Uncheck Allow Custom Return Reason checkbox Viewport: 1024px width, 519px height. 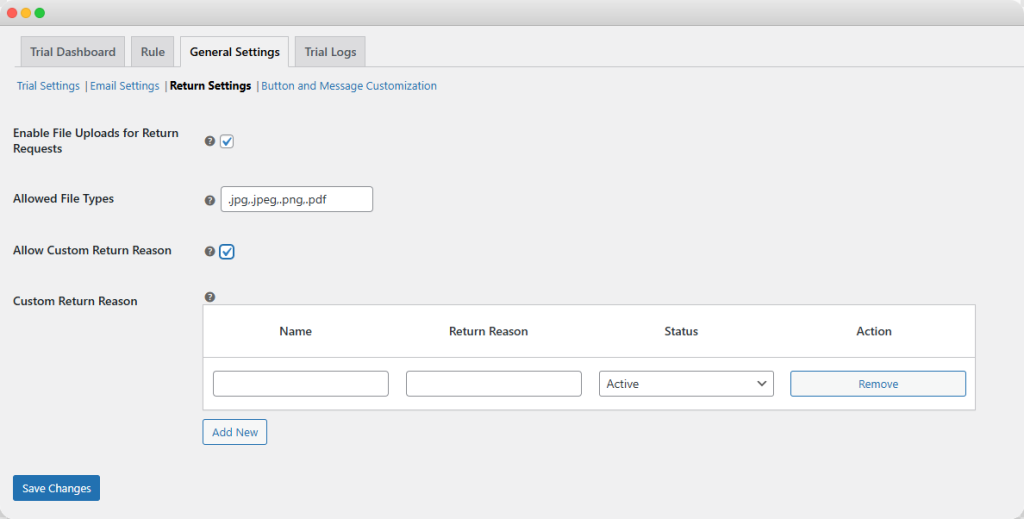click(x=227, y=252)
